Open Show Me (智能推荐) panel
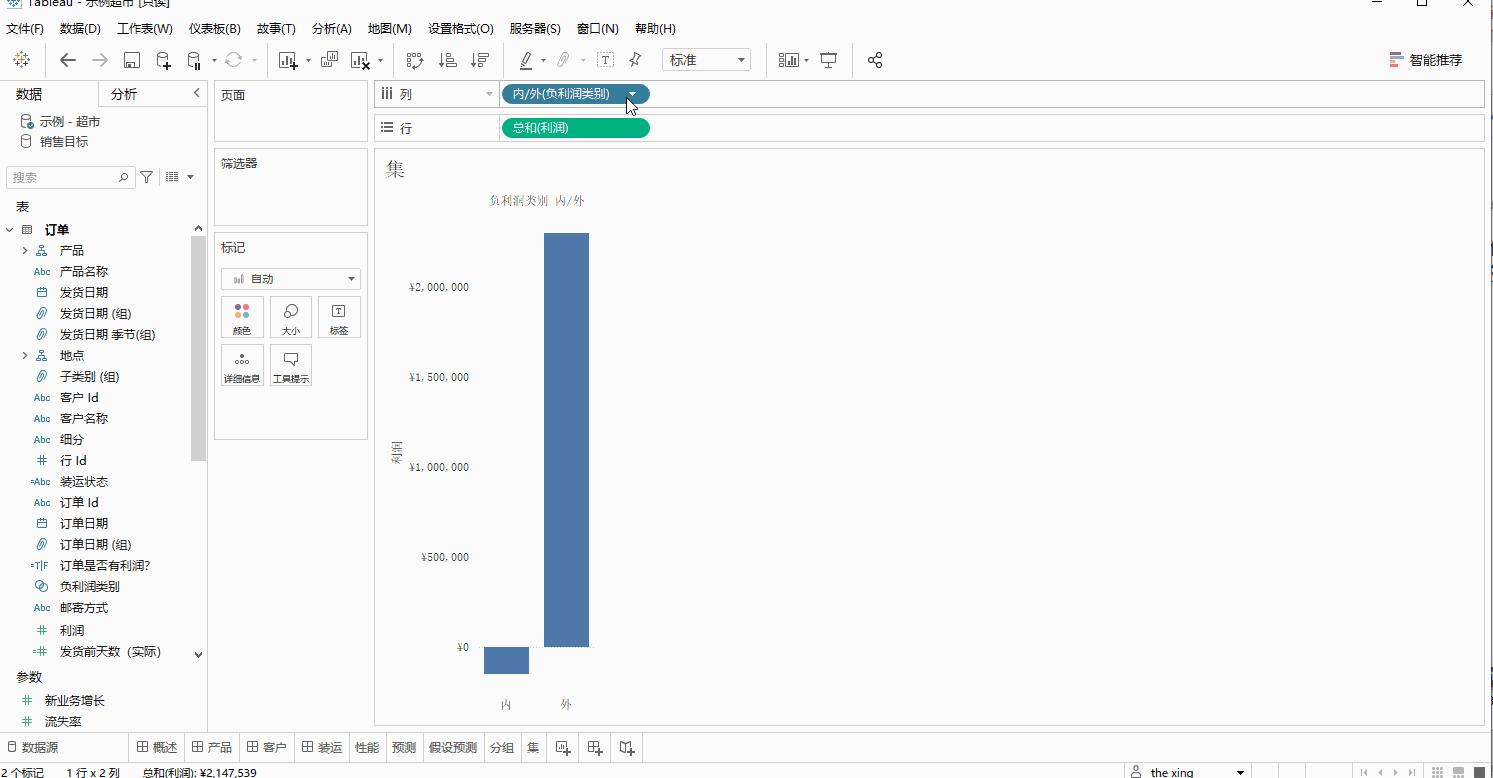Image resolution: width=1493 pixels, height=778 pixels. click(x=1426, y=60)
